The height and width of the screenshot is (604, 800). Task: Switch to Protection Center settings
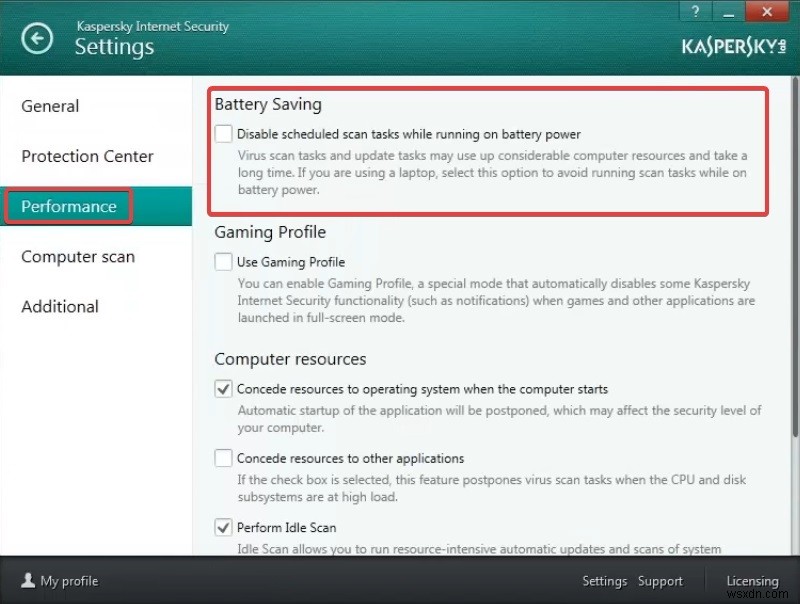87,156
